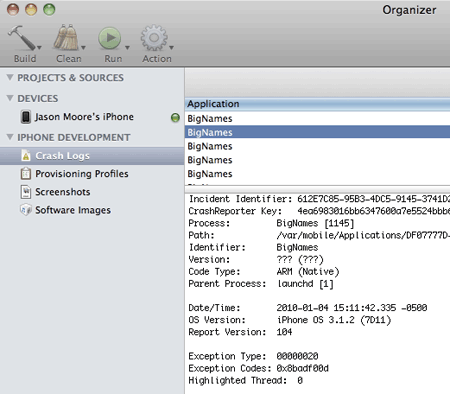Viewport: 450px width, 394px height.
Task: Click the Parent Process launchd [1] value
Action: (x=305, y=284)
